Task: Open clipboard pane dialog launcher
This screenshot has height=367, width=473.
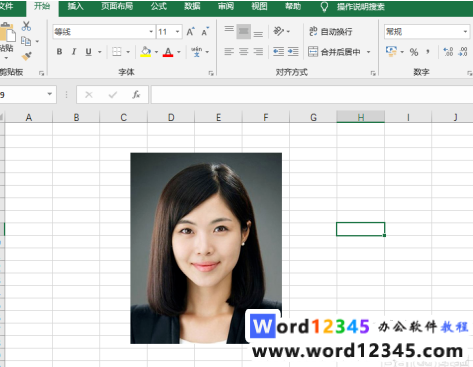Action: tap(42, 73)
